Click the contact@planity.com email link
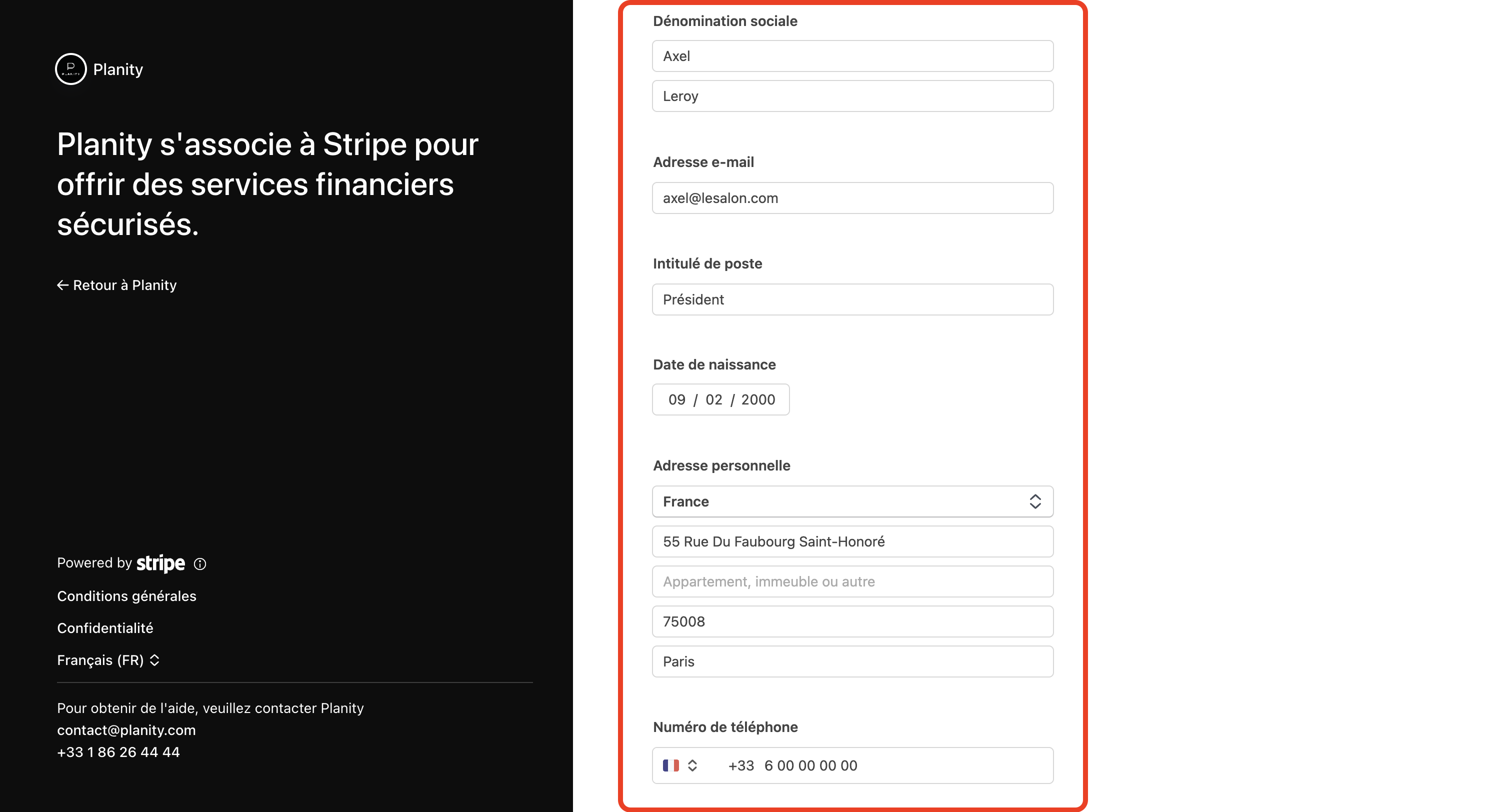 [126, 730]
